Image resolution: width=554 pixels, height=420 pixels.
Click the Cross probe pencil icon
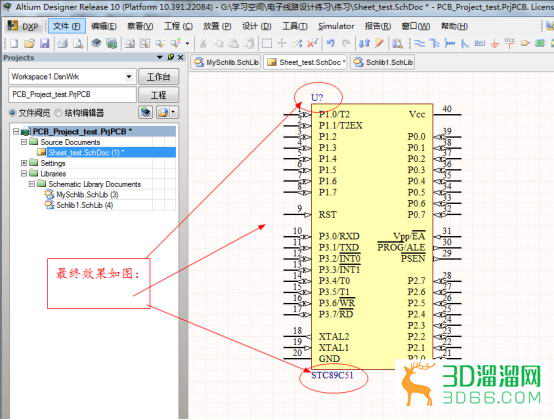(x=379, y=43)
